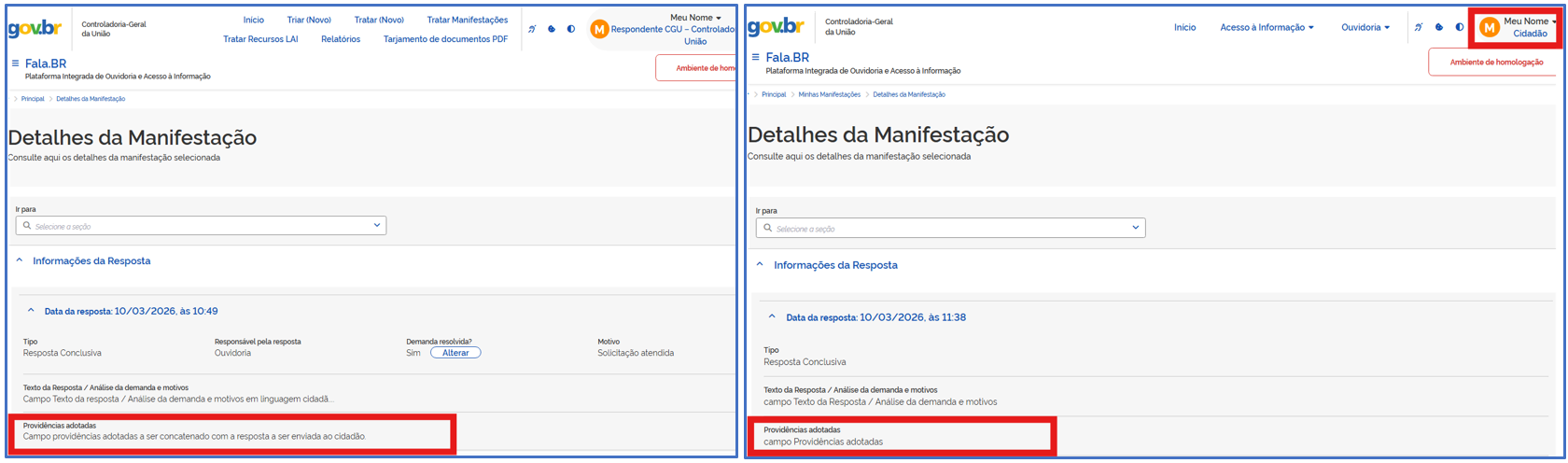
Task: Toggle high contrast in the Respondente CGU header
Action: point(571,29)
